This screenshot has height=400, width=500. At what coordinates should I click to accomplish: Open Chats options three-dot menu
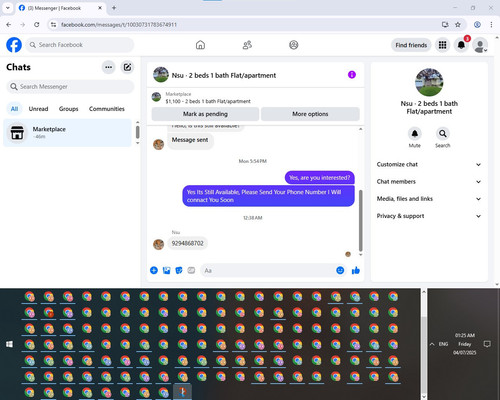pyautogui.click(x=108, y=67)
